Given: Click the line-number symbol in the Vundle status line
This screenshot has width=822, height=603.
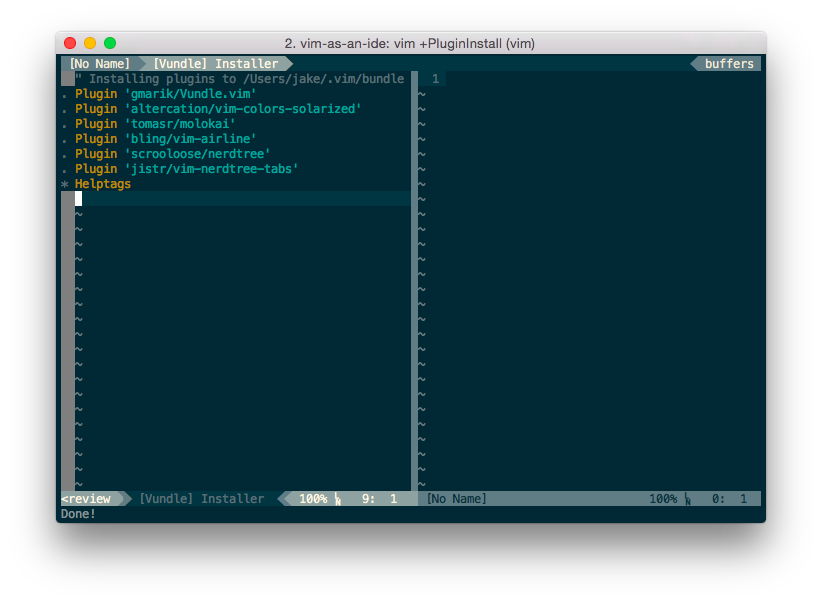Looking at the screenshot, I should point(338,499).
